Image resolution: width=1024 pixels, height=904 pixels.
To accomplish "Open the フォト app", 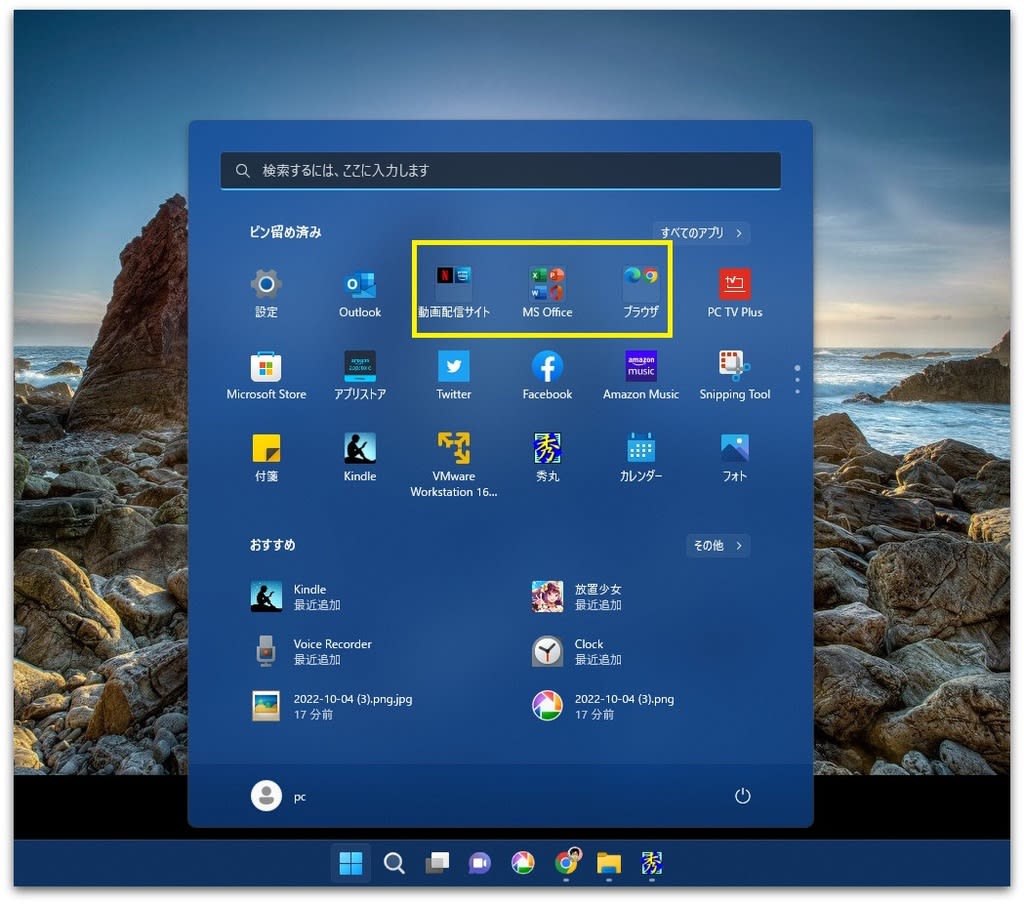I will (x=735, y=457).
